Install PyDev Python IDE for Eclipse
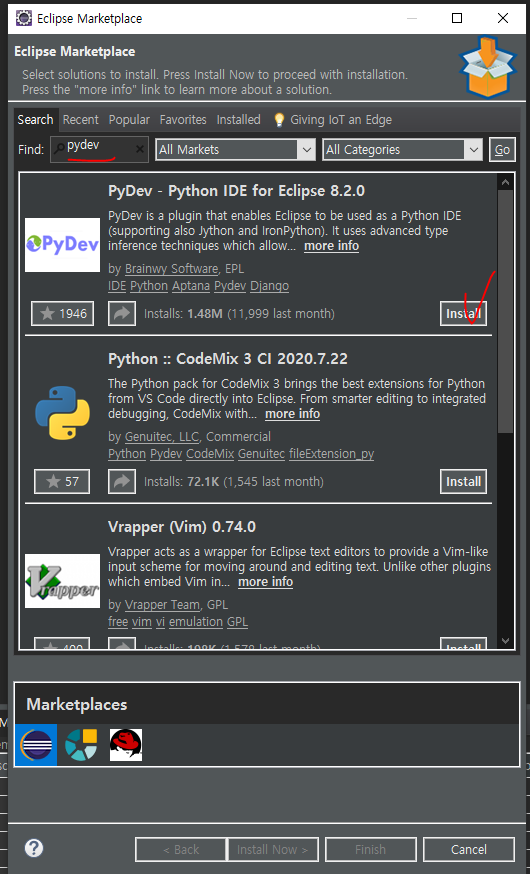530x874 pixels. pyautogui.click(x=463, y=313)
